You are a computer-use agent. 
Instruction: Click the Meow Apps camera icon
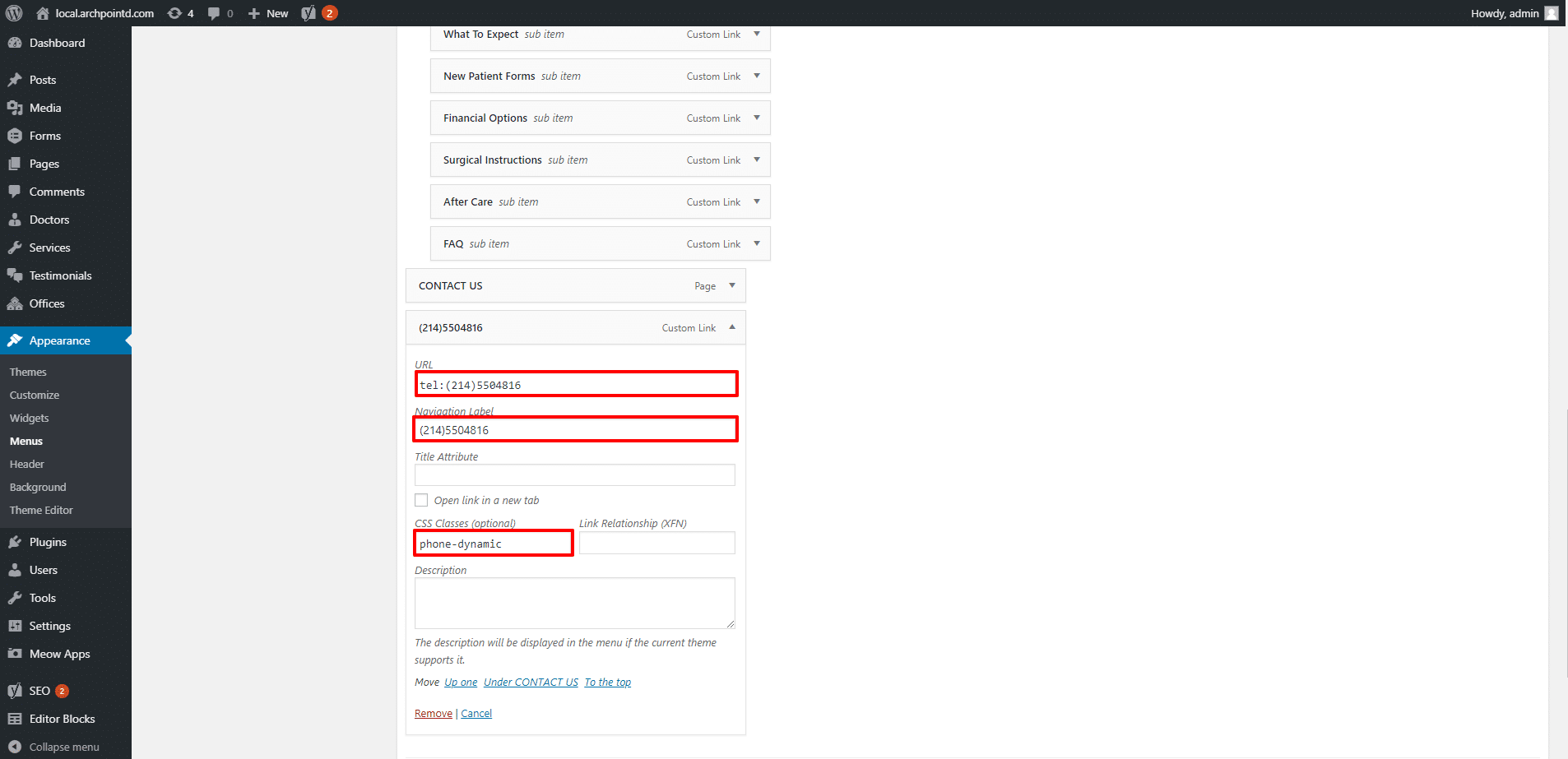(15, 654)
